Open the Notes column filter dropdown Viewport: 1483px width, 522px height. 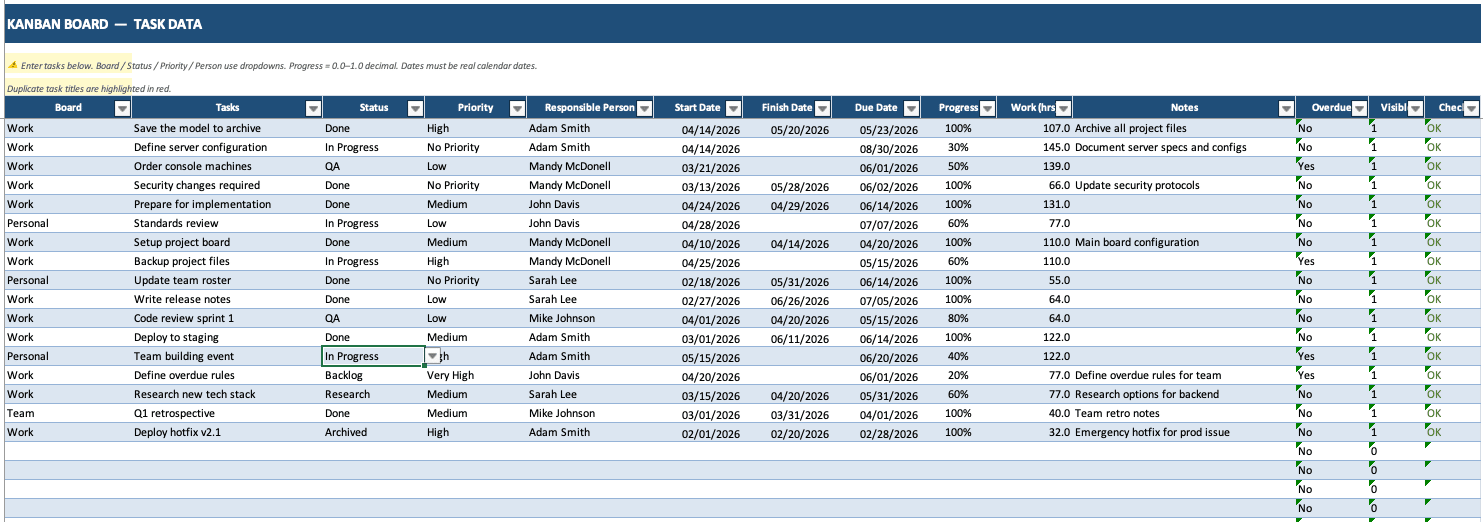(1286, 108)
